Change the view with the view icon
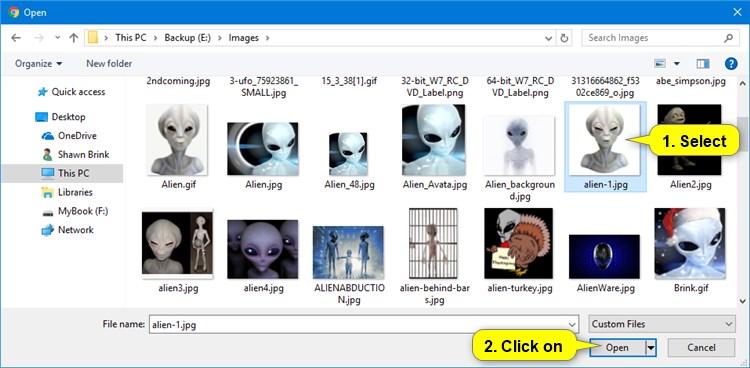 [x=660, y=63]
